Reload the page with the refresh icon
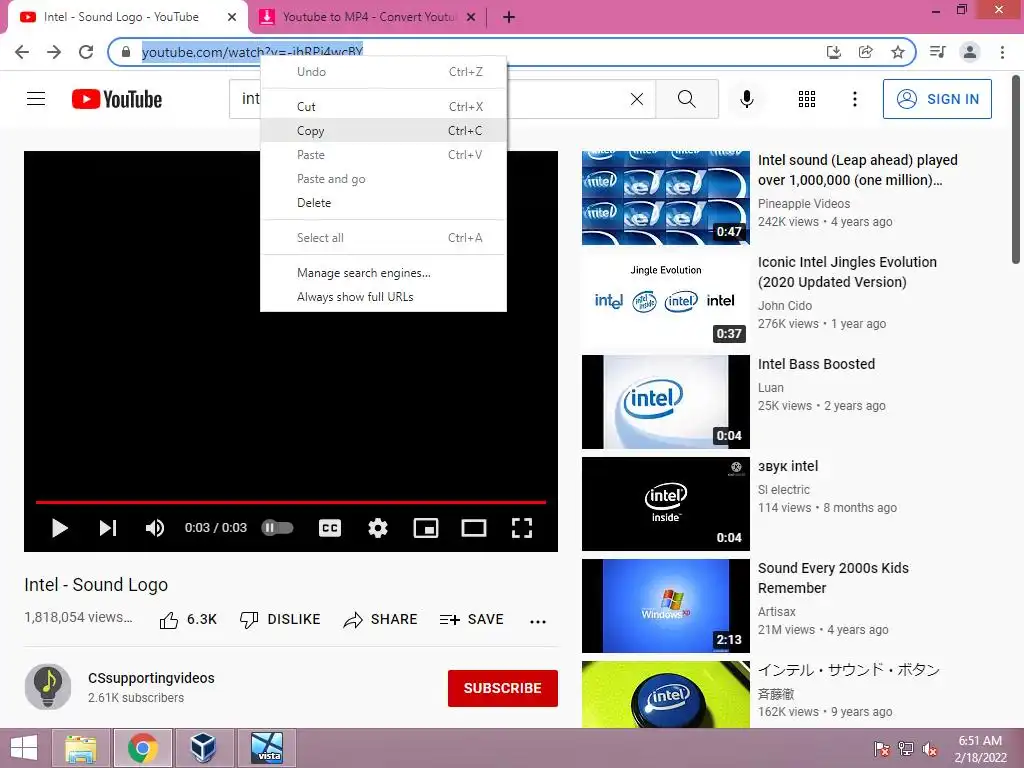The height and width of the screenshot is (768, 1024). click(x=86, y=52)
